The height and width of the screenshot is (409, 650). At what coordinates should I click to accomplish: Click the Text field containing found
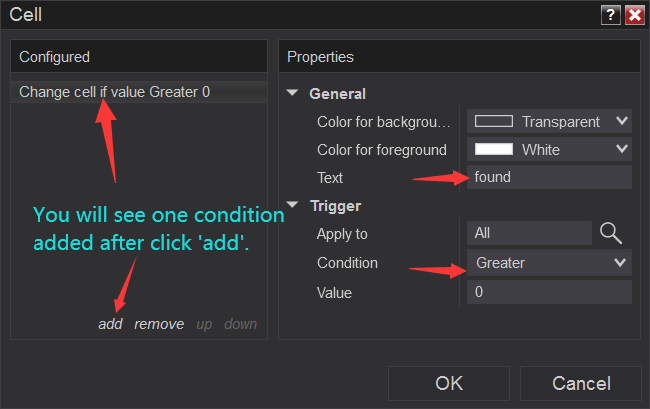[x=549, y=177]
